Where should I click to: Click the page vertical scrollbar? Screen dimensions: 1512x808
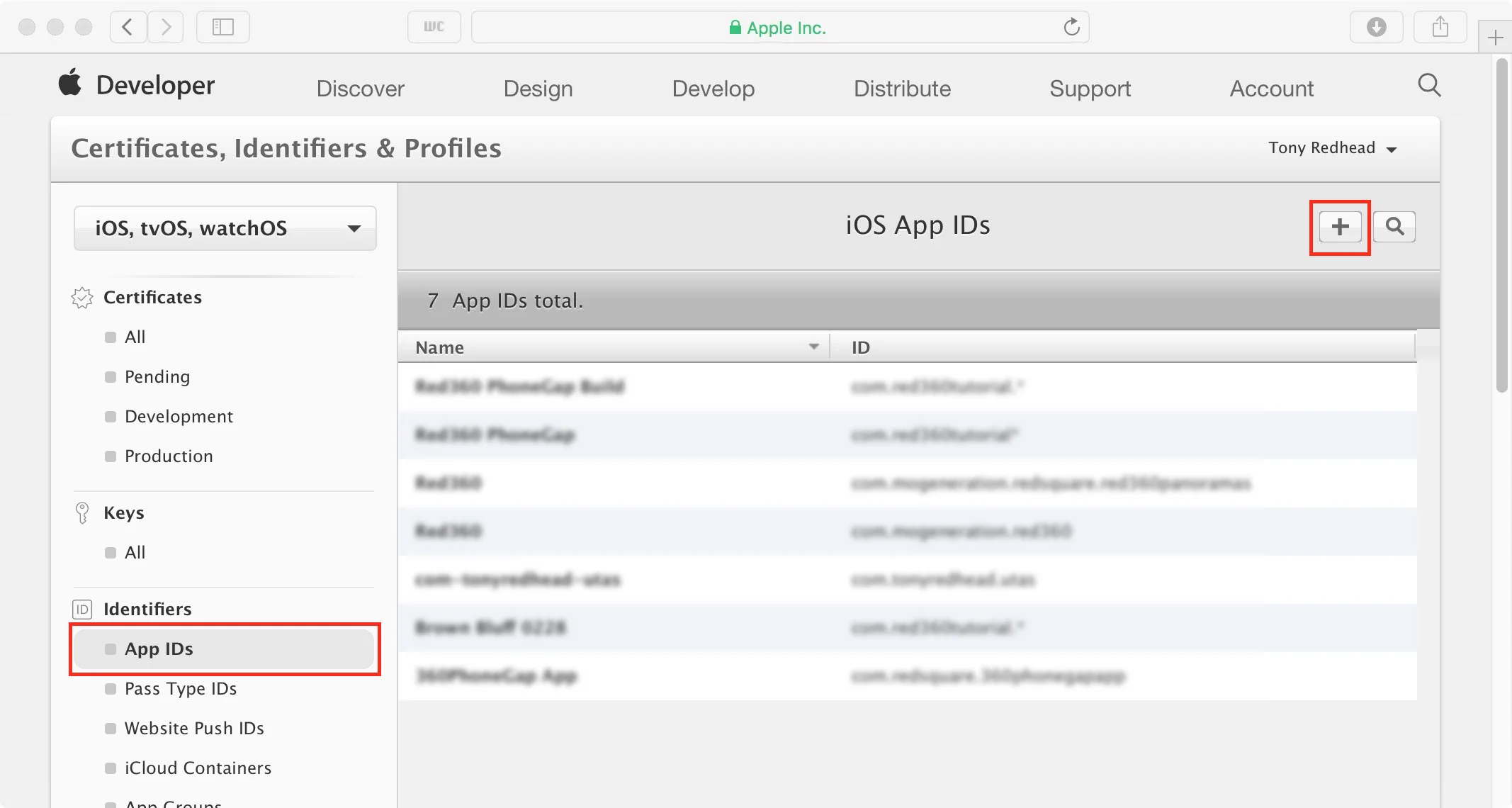pos(1501,227)
